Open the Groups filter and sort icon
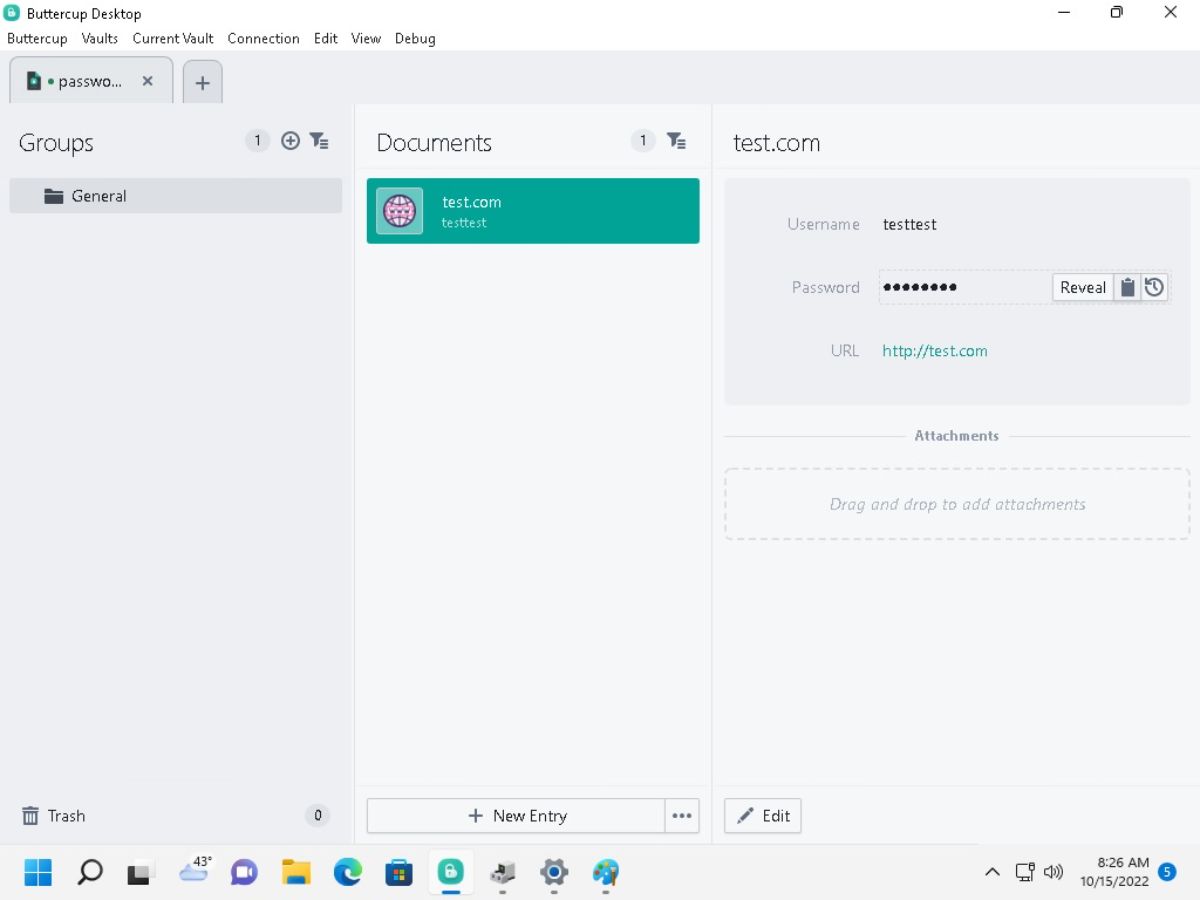 coord(319,141)
